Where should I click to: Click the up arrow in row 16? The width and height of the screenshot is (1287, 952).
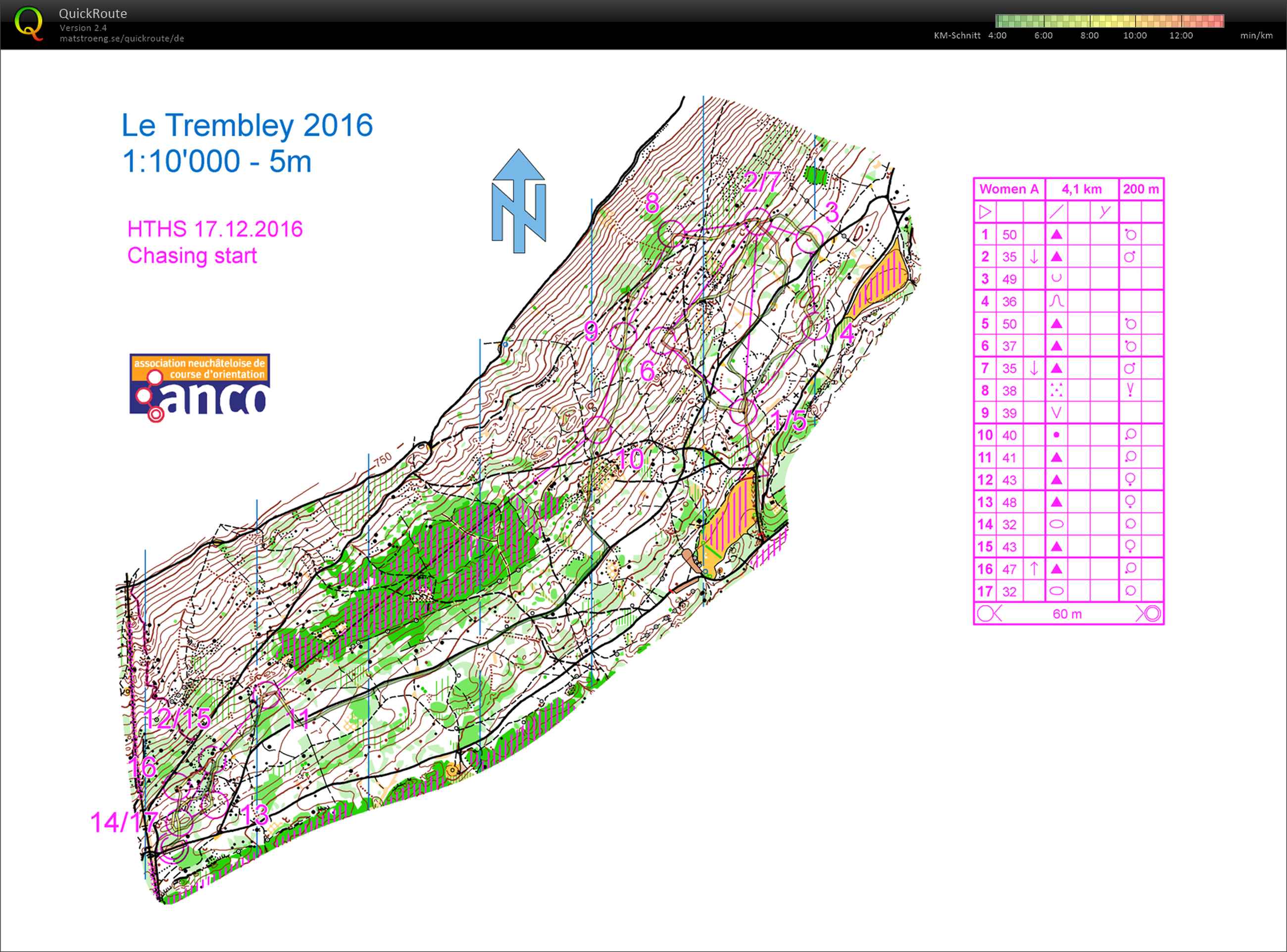click(x=1034, y=569)
